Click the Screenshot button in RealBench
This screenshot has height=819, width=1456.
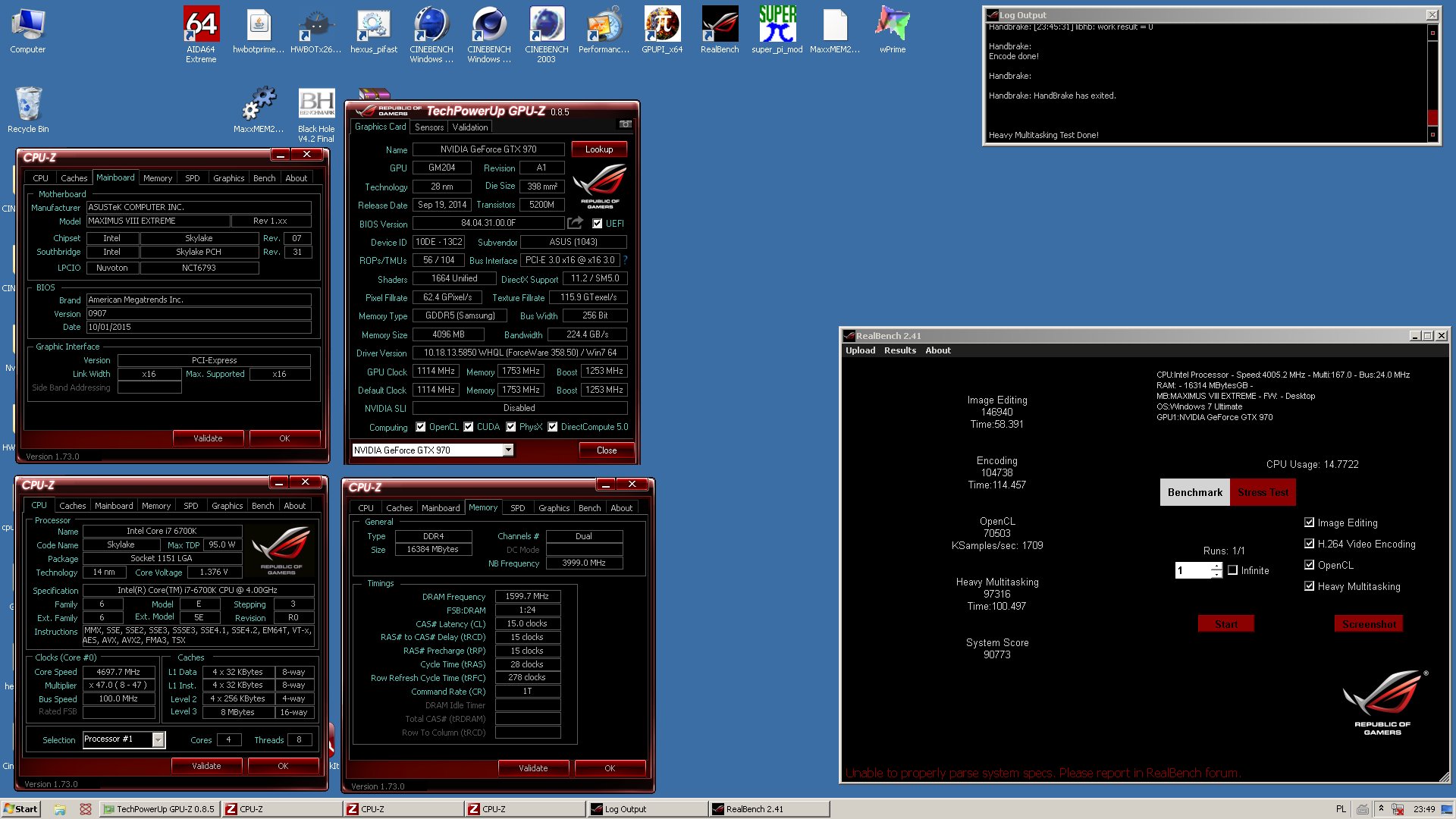pyautogui.click(x=1369, y=624)
